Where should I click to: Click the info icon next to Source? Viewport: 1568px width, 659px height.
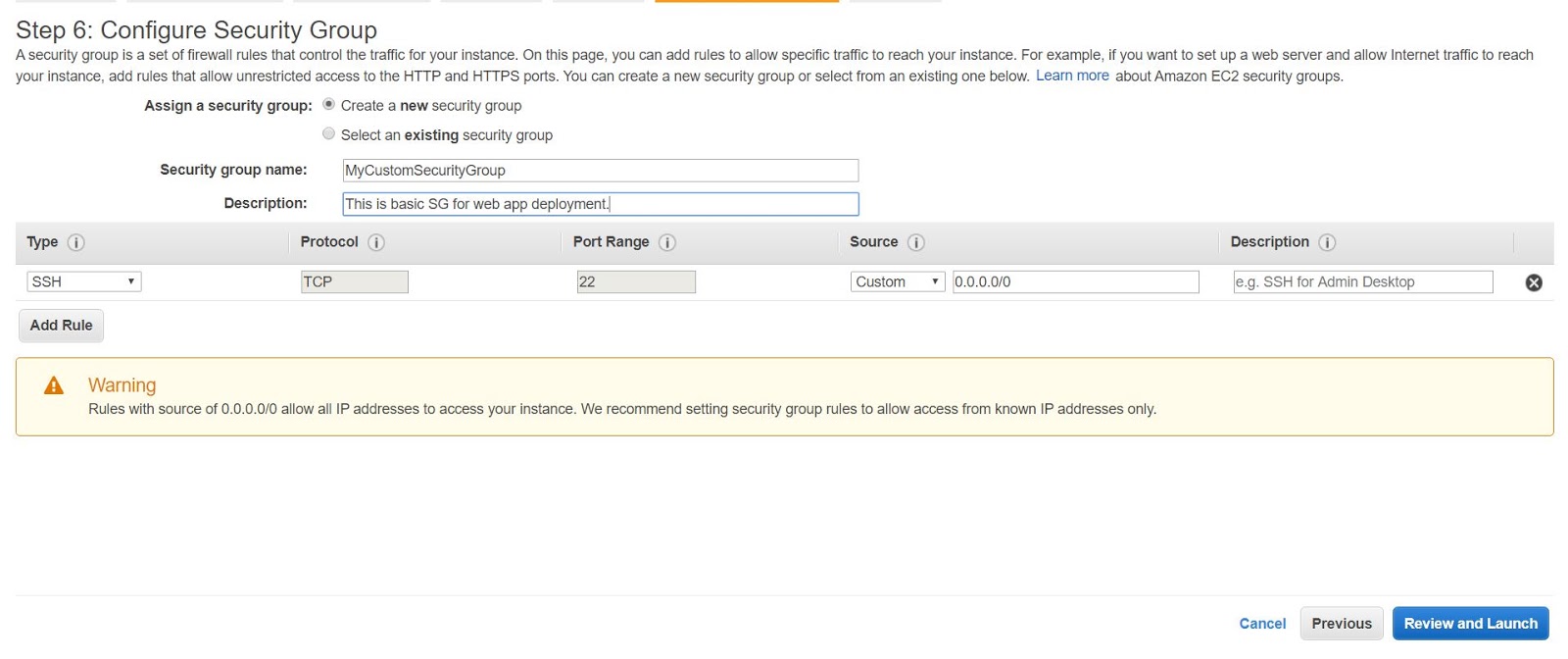click(916, 242)
